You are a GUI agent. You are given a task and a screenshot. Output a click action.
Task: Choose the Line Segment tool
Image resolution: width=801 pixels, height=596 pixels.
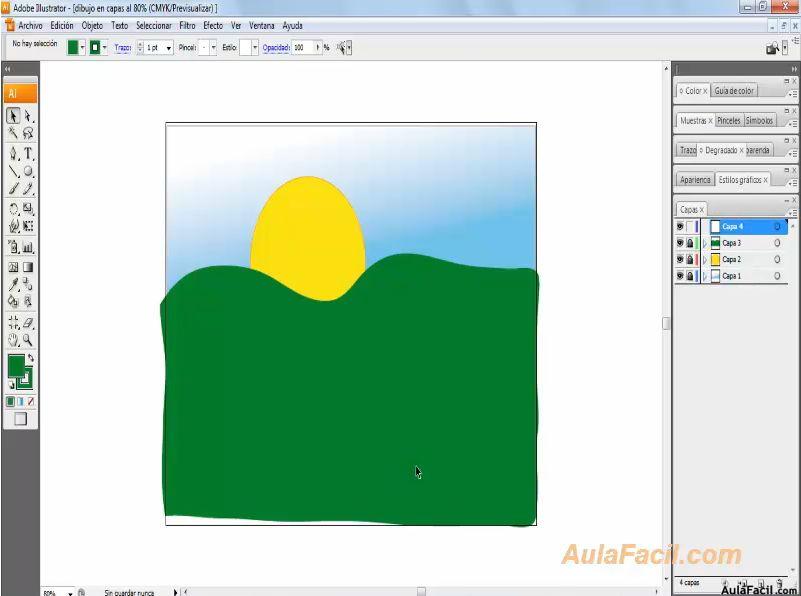(13, 171)
